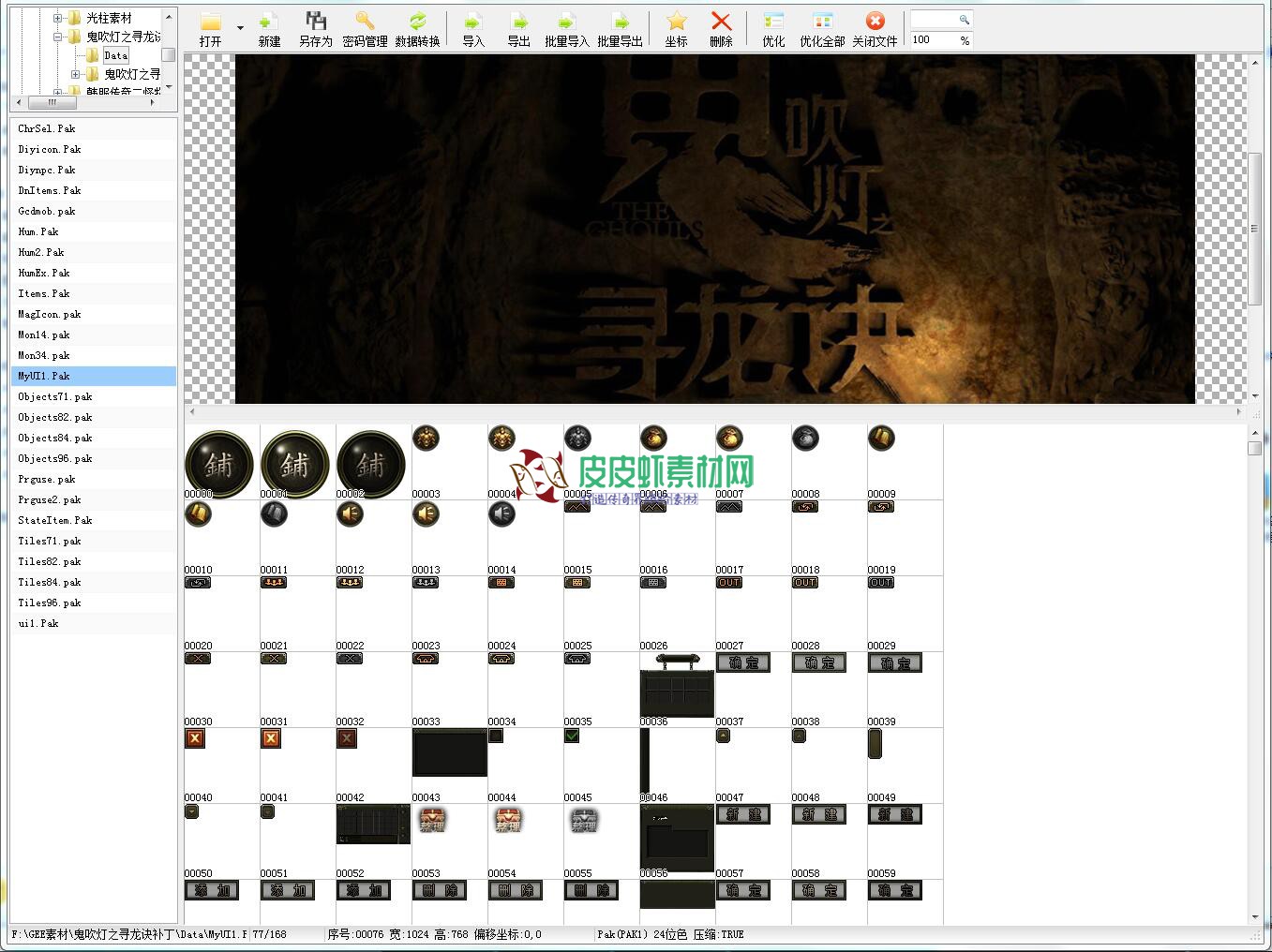This screenshot has height=952, width=1272.
Task: Select thumbnail 00027 OUT button image
Action: click(728, 582)
